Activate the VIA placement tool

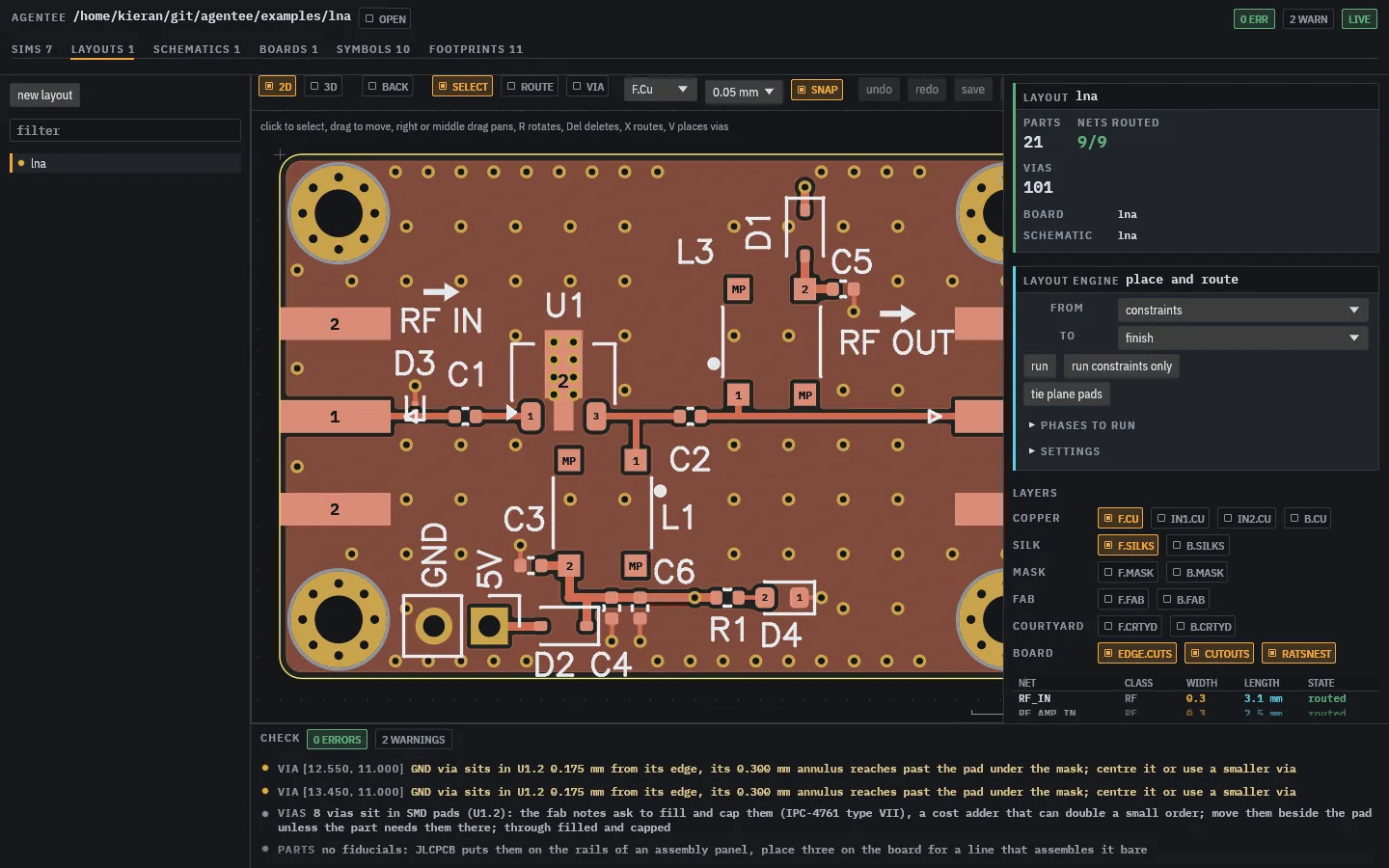pyautogui.click(x=588, y=87)
